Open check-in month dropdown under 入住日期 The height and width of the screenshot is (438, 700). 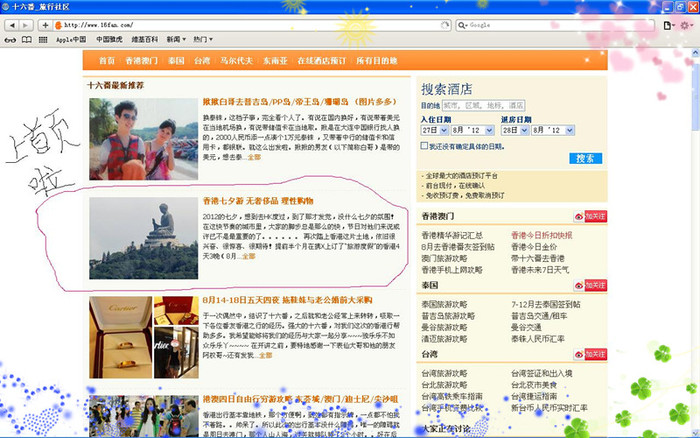click(472, 130)
